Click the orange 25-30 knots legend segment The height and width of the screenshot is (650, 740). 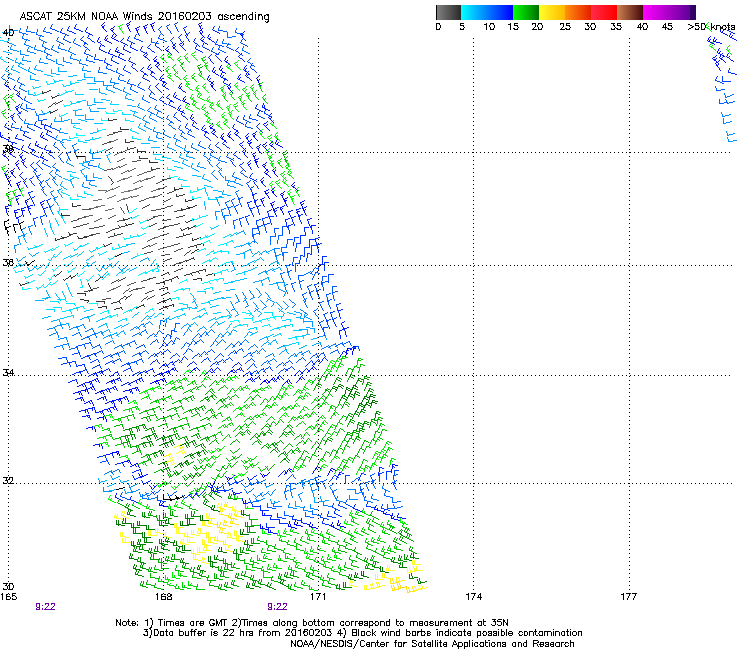pos(578,12)
